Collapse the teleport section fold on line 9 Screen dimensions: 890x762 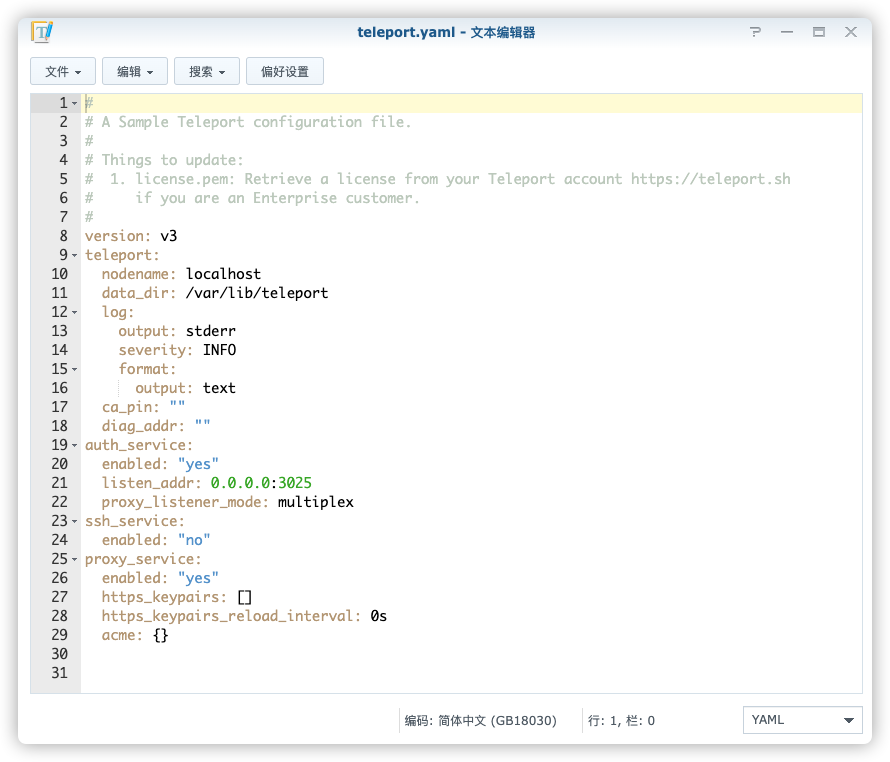(74, 256)
